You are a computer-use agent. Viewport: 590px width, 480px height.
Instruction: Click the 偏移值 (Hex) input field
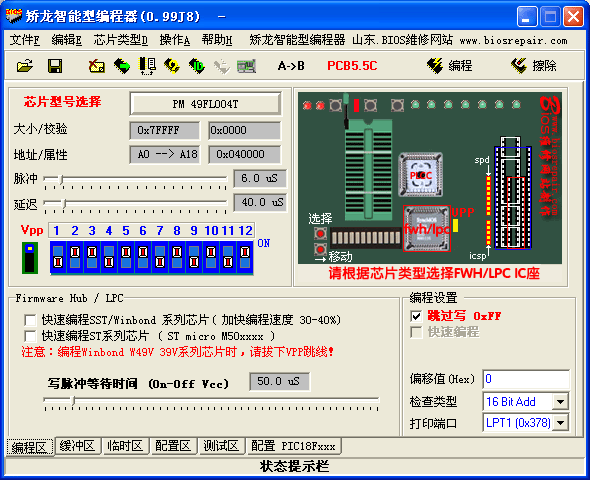pos(526,379)
